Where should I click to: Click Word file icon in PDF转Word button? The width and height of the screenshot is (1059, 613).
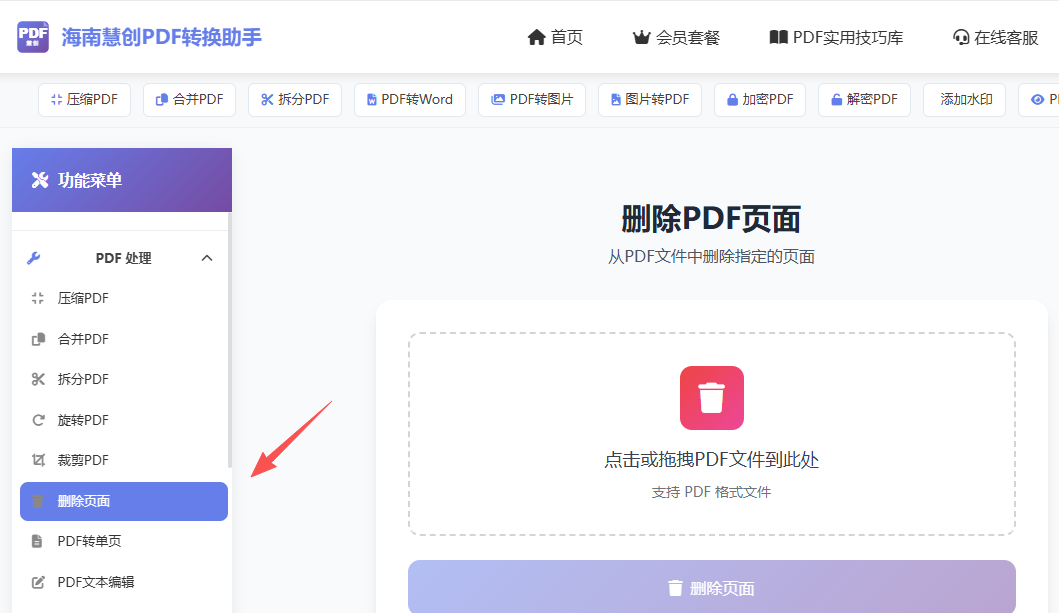[371, 100]
